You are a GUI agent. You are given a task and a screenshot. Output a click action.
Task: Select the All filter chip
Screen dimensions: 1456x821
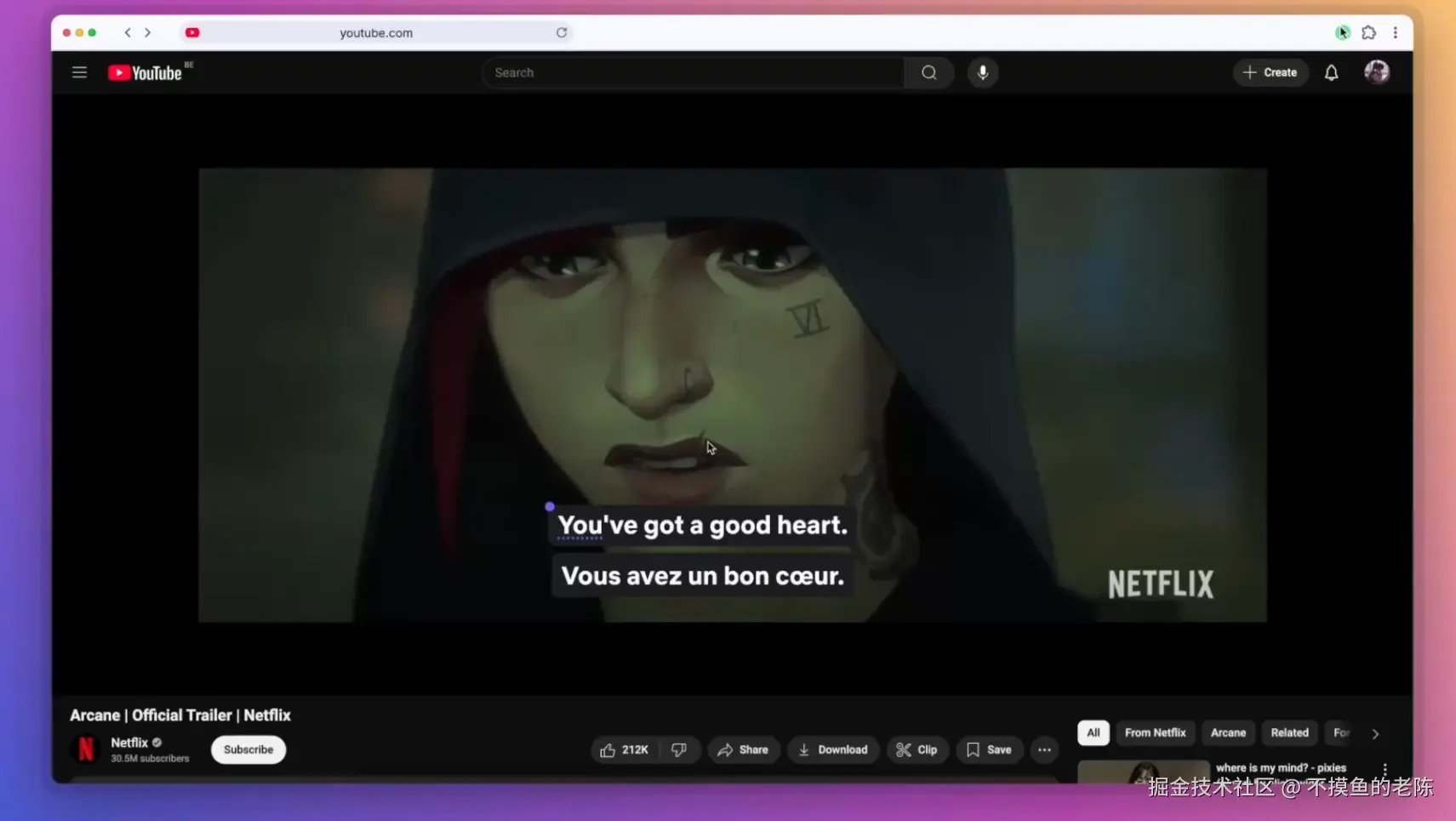click(x=1093, y=733)
